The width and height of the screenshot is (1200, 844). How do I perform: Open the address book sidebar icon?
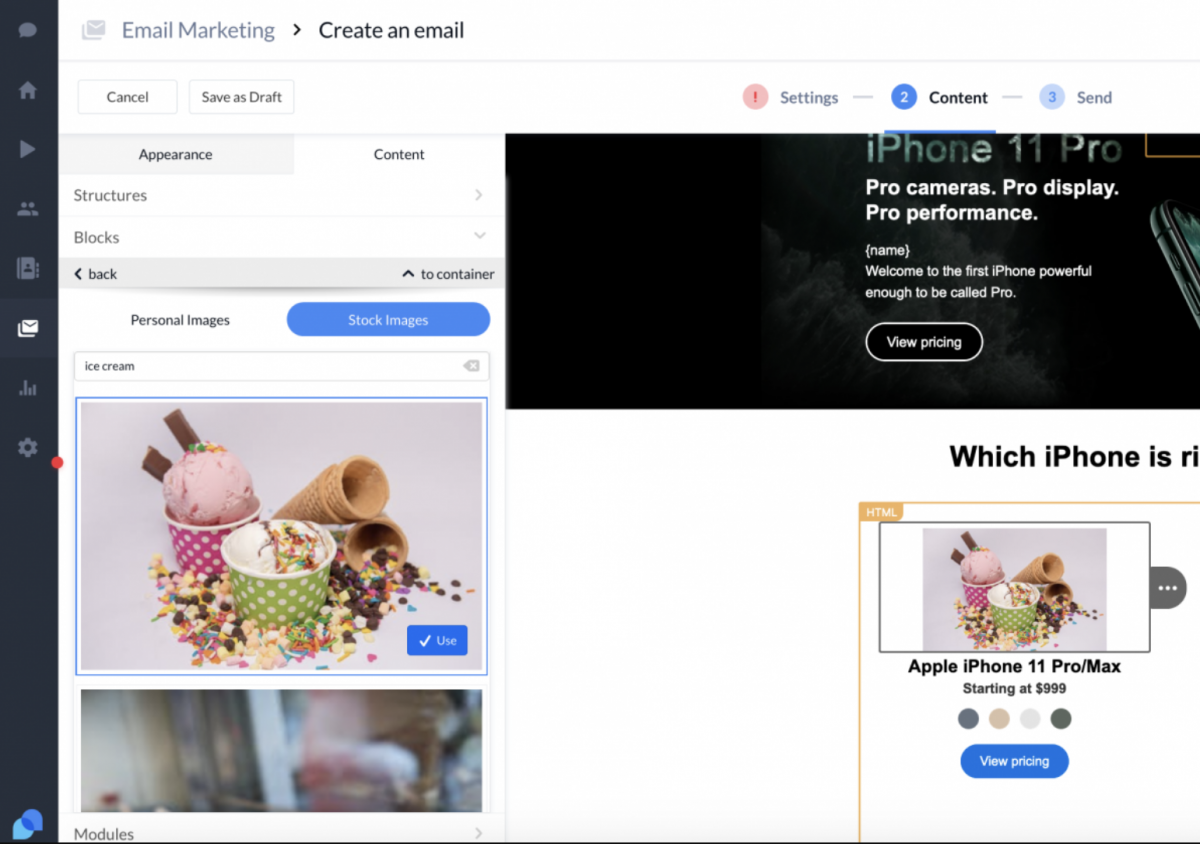click(28, 268)
